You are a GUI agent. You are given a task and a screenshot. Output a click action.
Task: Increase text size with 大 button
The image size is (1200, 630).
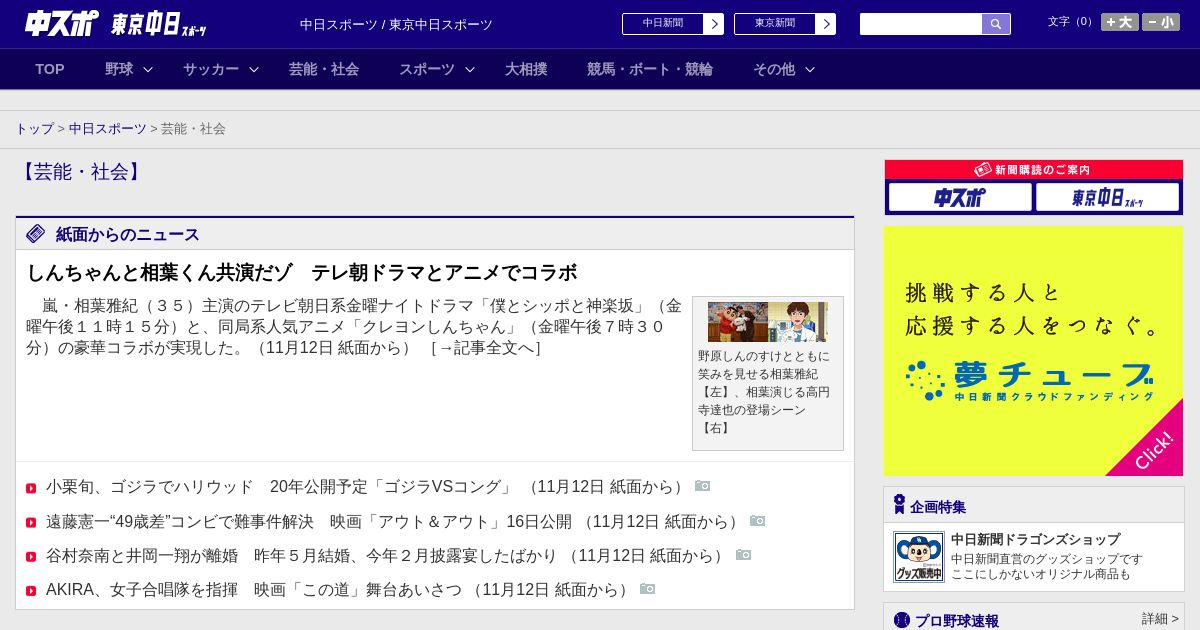coord(1120,22)
